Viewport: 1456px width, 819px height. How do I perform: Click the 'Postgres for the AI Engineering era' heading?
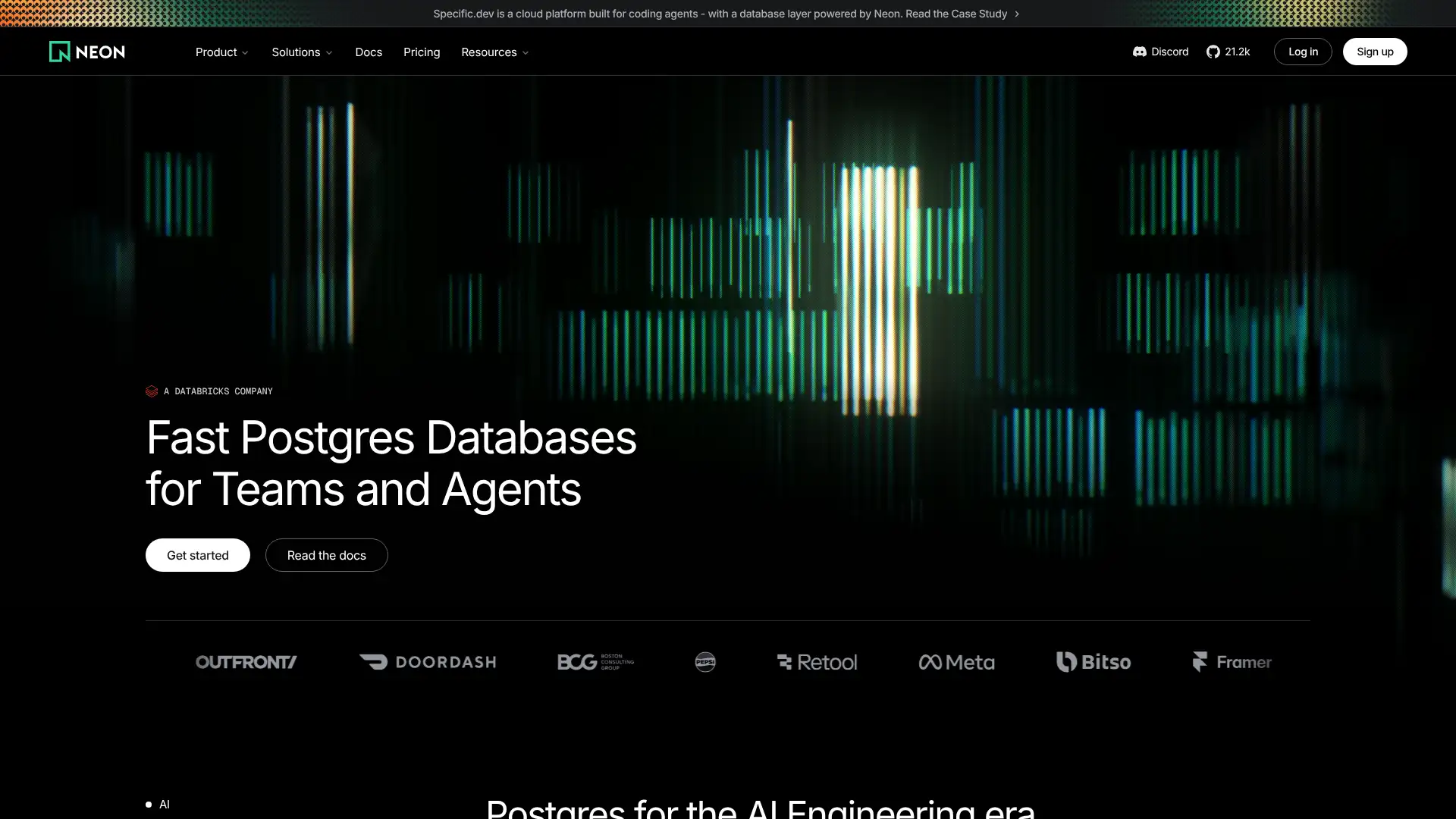point(761,808)
